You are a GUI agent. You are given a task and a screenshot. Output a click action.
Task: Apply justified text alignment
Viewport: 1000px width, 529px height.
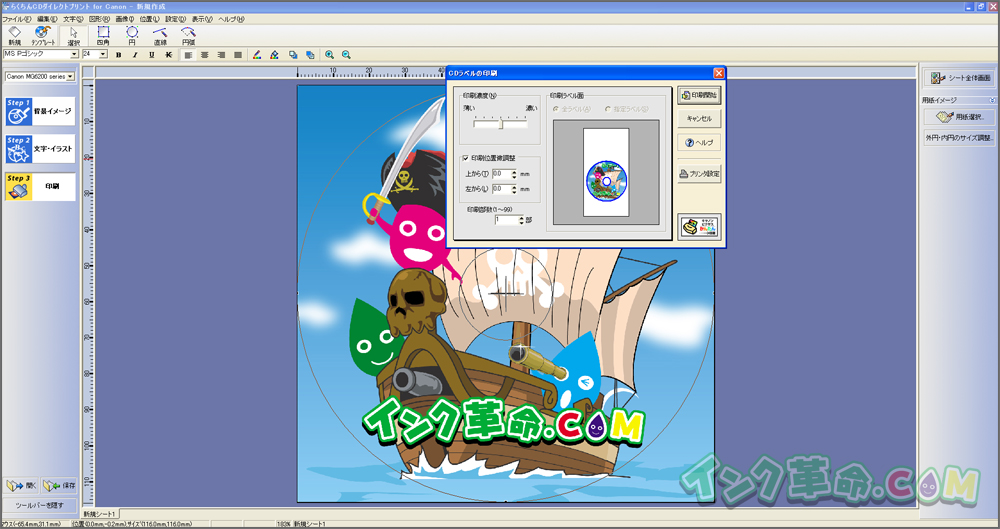click(238, 55)
